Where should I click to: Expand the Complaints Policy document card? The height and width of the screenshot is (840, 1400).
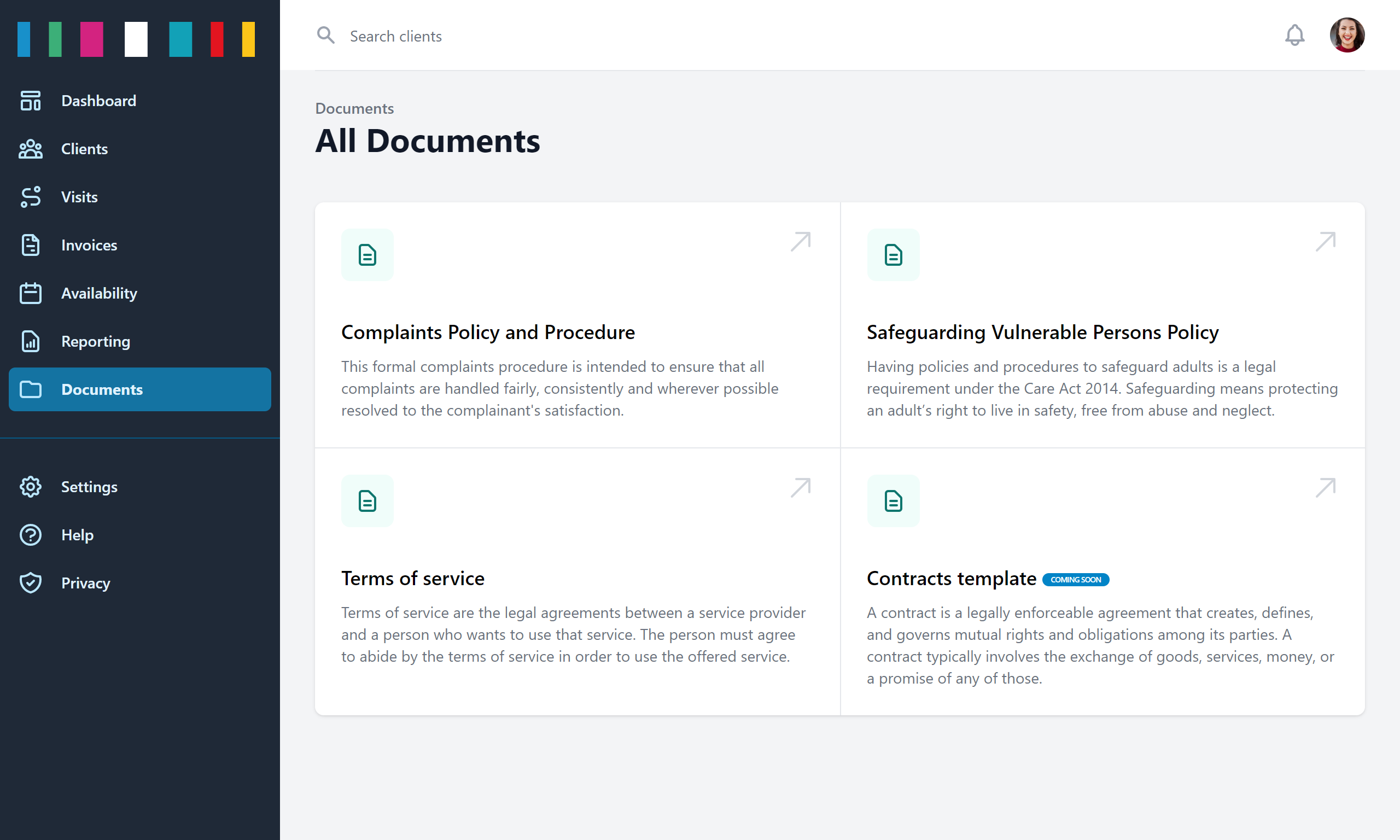click(x=801, y=240)
